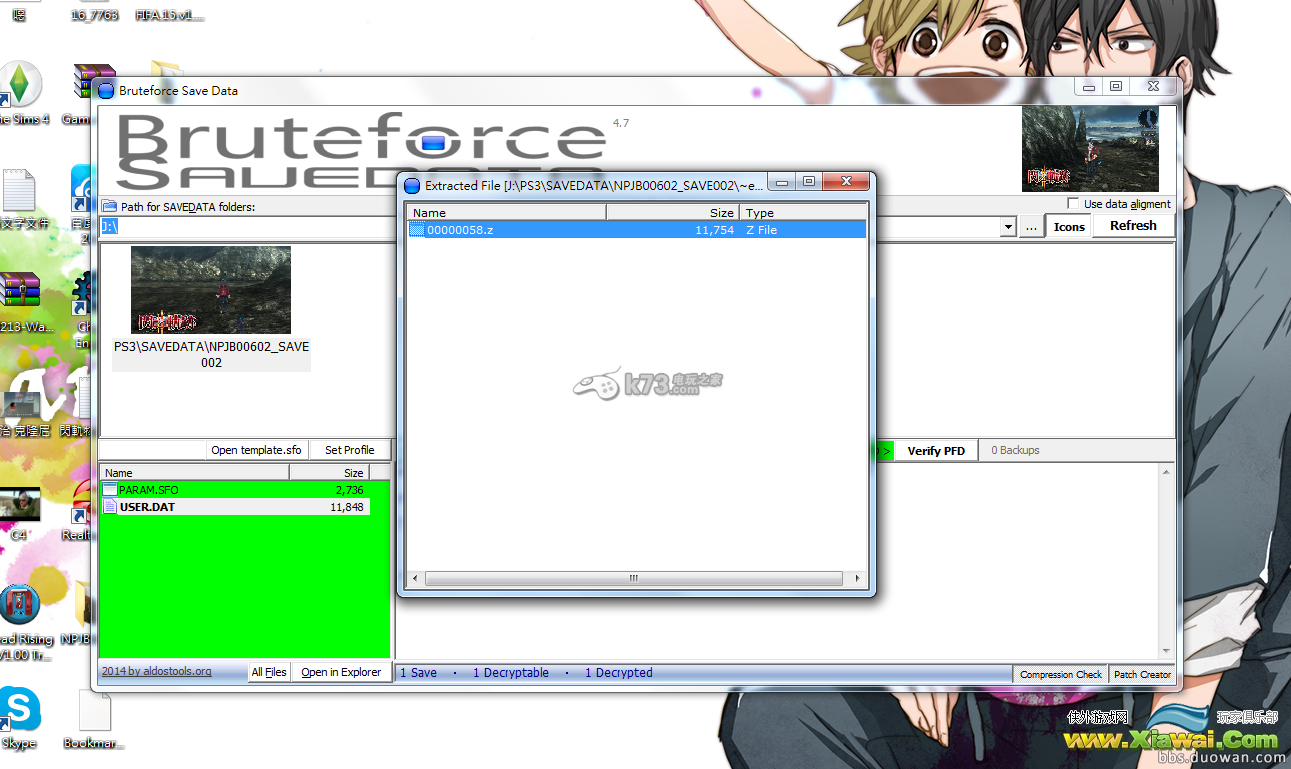1291x769 pixels.
Task: Click the Bruteforce Save Data title bar icon
Action: click(x=106, y=91)
